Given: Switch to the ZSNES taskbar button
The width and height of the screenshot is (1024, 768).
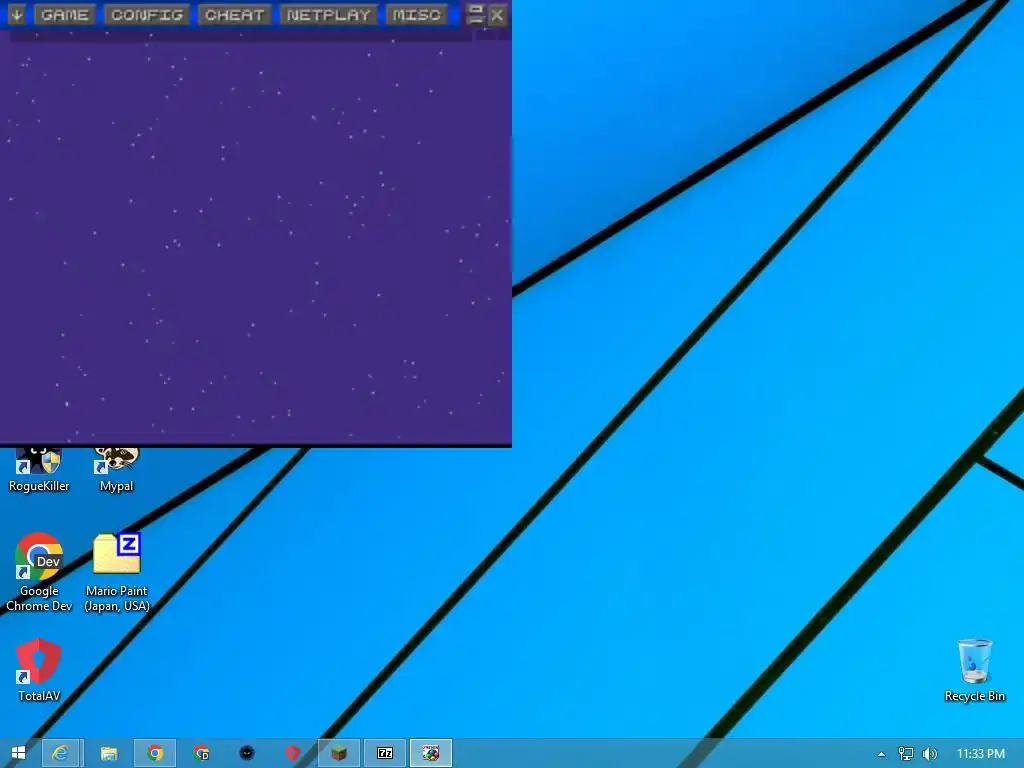Looking at the screenshot, I should pos(430,753).
